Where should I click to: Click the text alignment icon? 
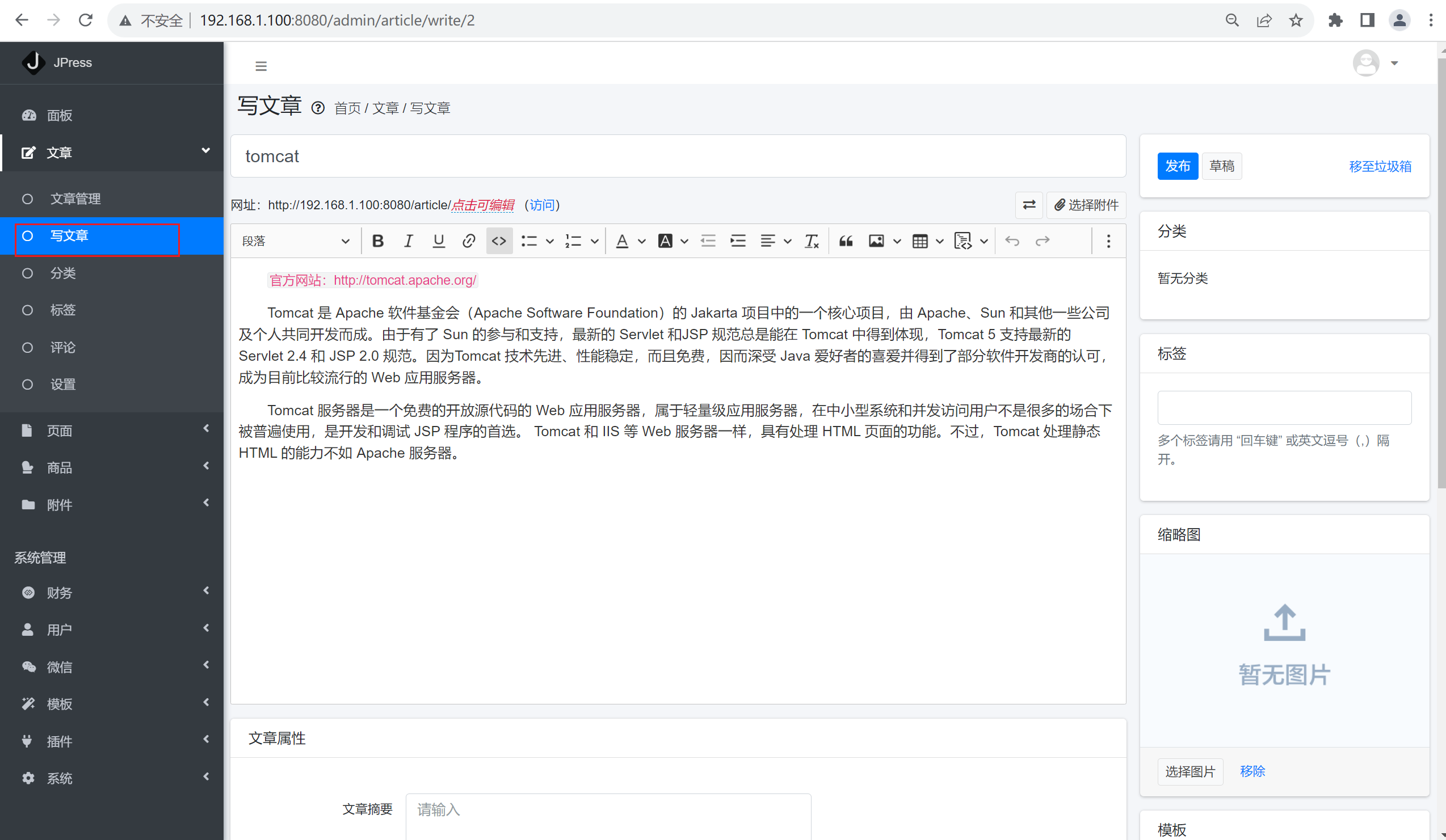pos(768,242)
